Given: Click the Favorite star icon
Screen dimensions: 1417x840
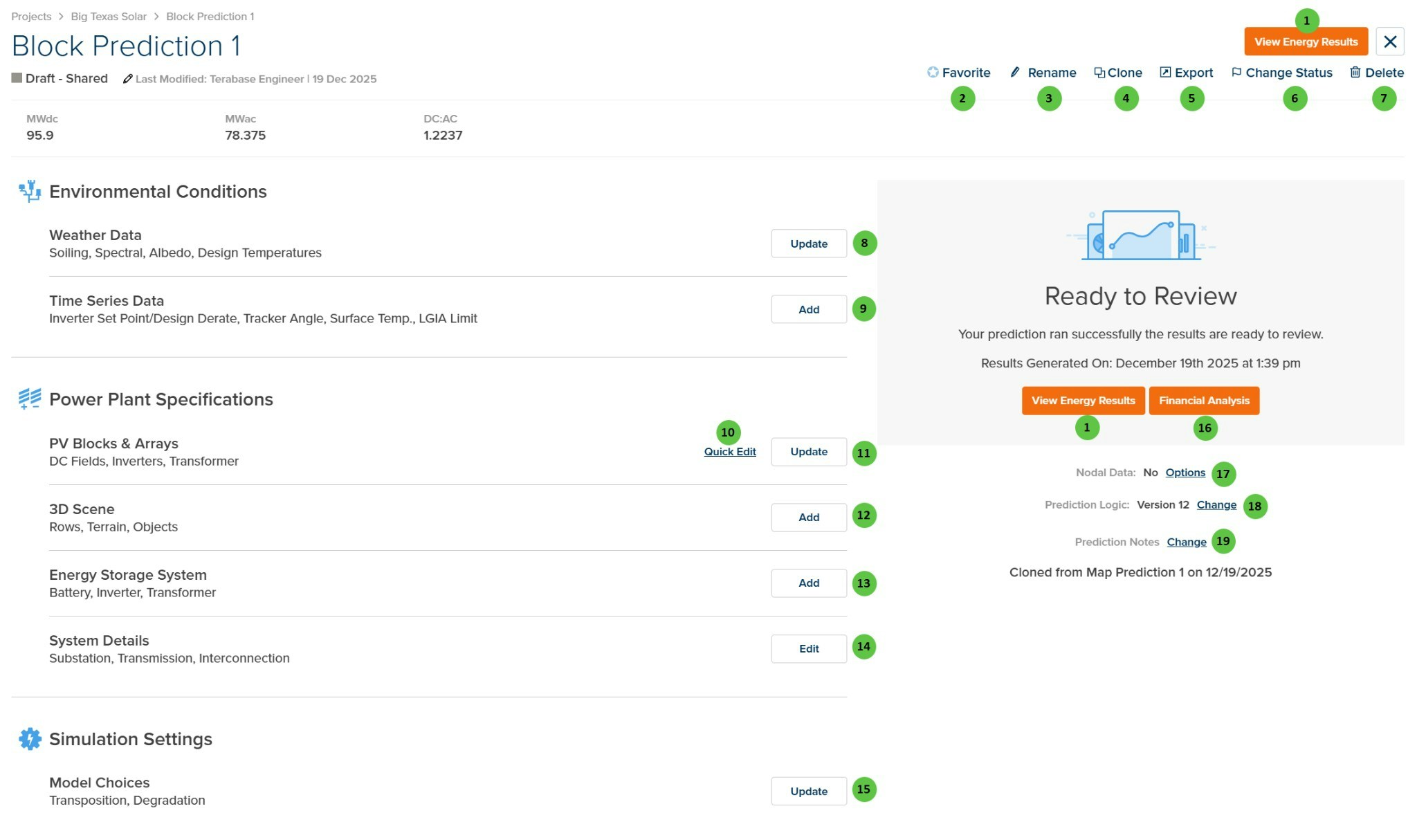Looking at the screenshot, I should point(932,72).
